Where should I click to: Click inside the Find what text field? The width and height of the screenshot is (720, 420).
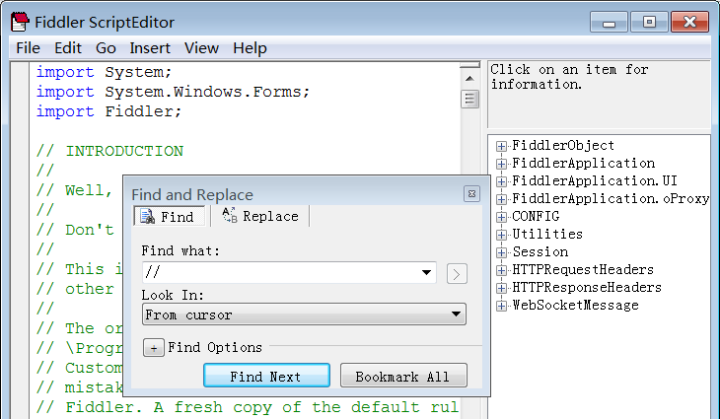(x=280, y=273)
